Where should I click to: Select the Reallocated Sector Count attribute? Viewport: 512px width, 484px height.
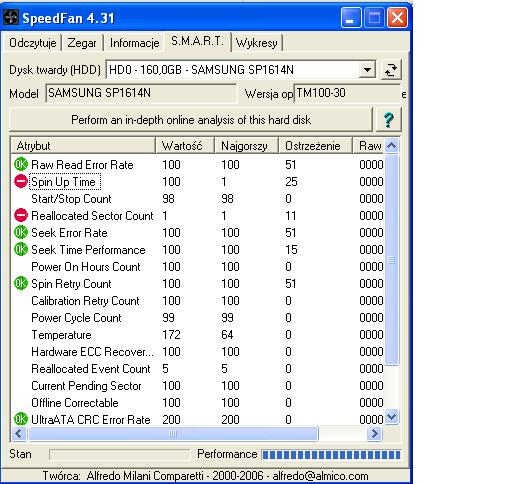pos(92,216)
